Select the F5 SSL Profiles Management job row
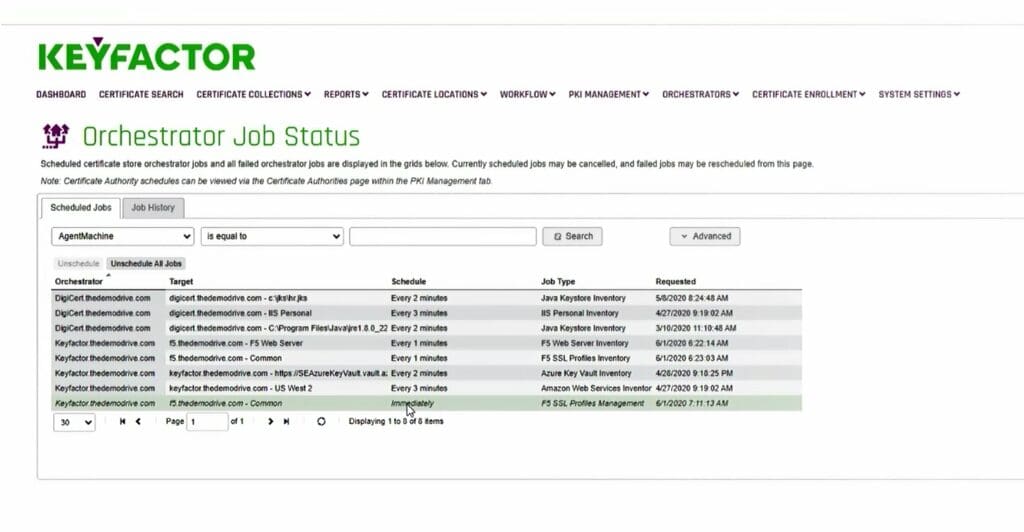Image resolution: width=1024 pixels, height=532 pixels. [x=427, y=403]
